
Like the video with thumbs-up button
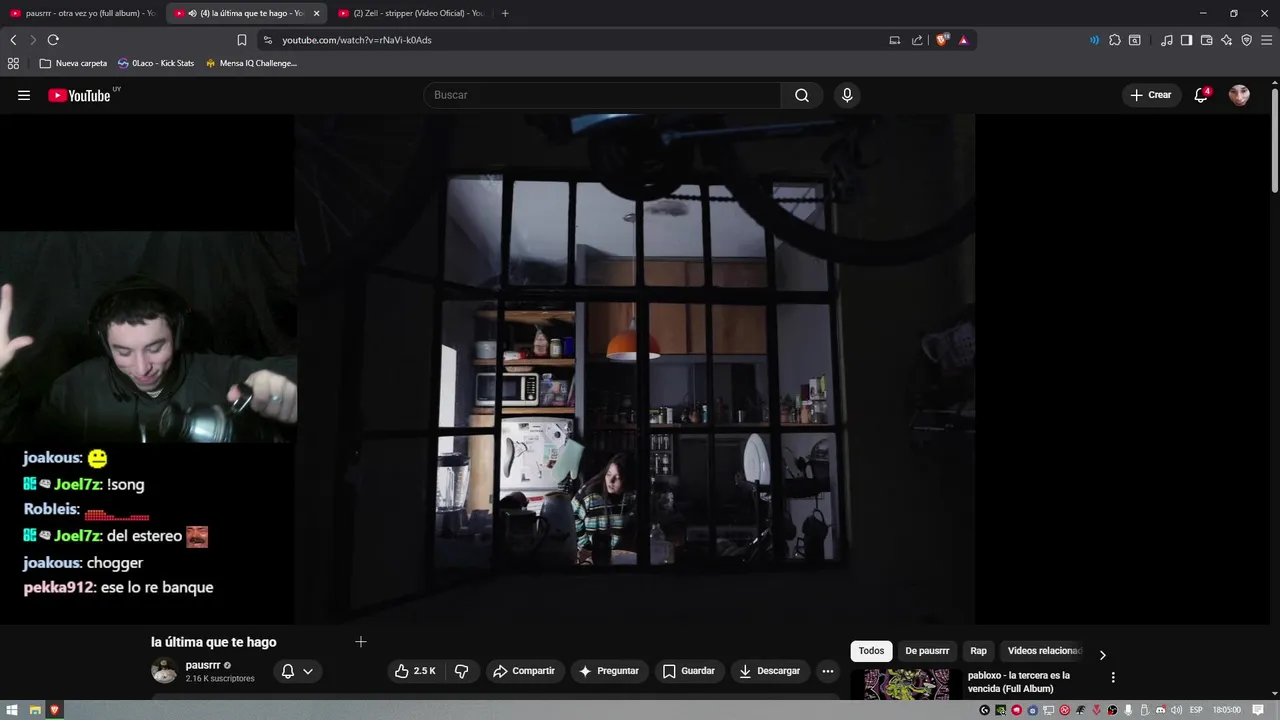(x=415, y=671)
